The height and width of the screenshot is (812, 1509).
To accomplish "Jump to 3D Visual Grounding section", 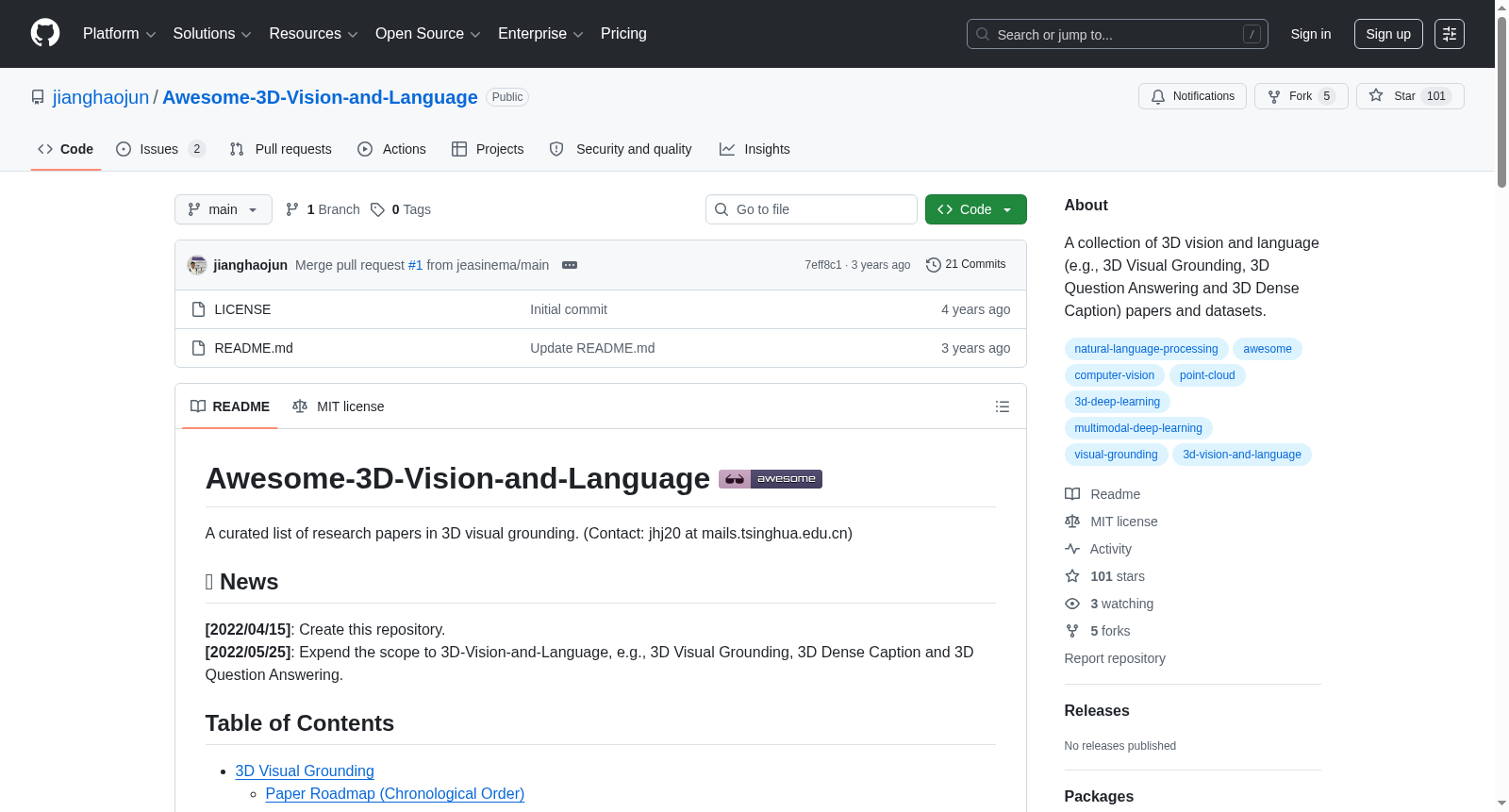I will (x=305, y=771).
